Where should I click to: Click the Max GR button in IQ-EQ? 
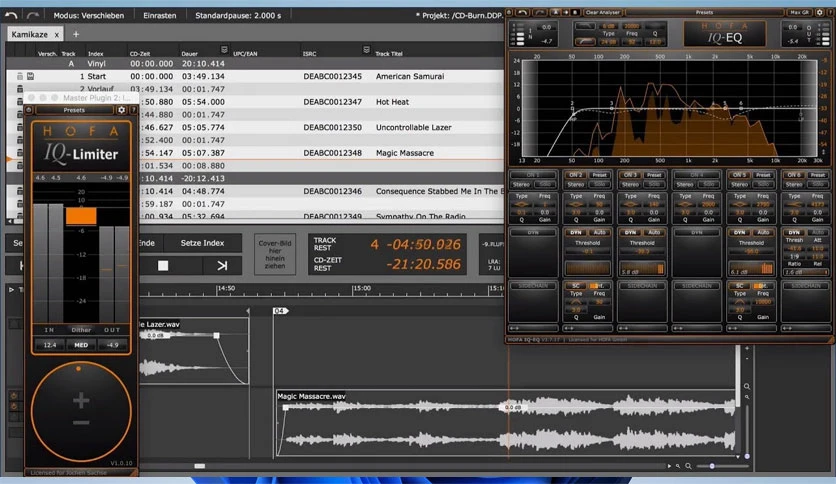[799, 12]
